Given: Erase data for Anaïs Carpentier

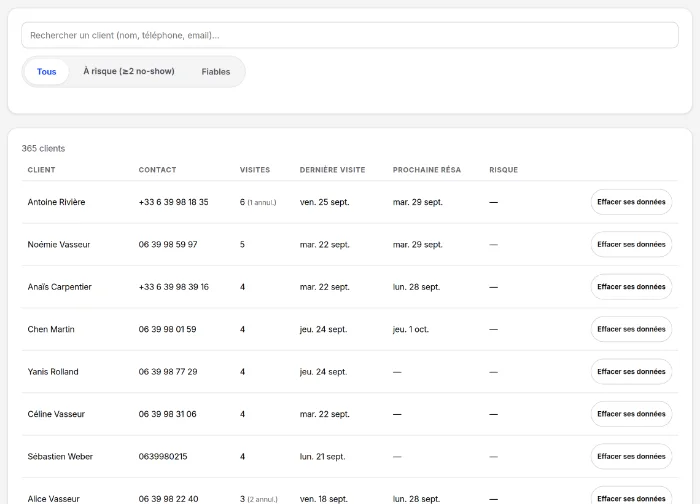Looking at the screenshot, I should (631, 287).
